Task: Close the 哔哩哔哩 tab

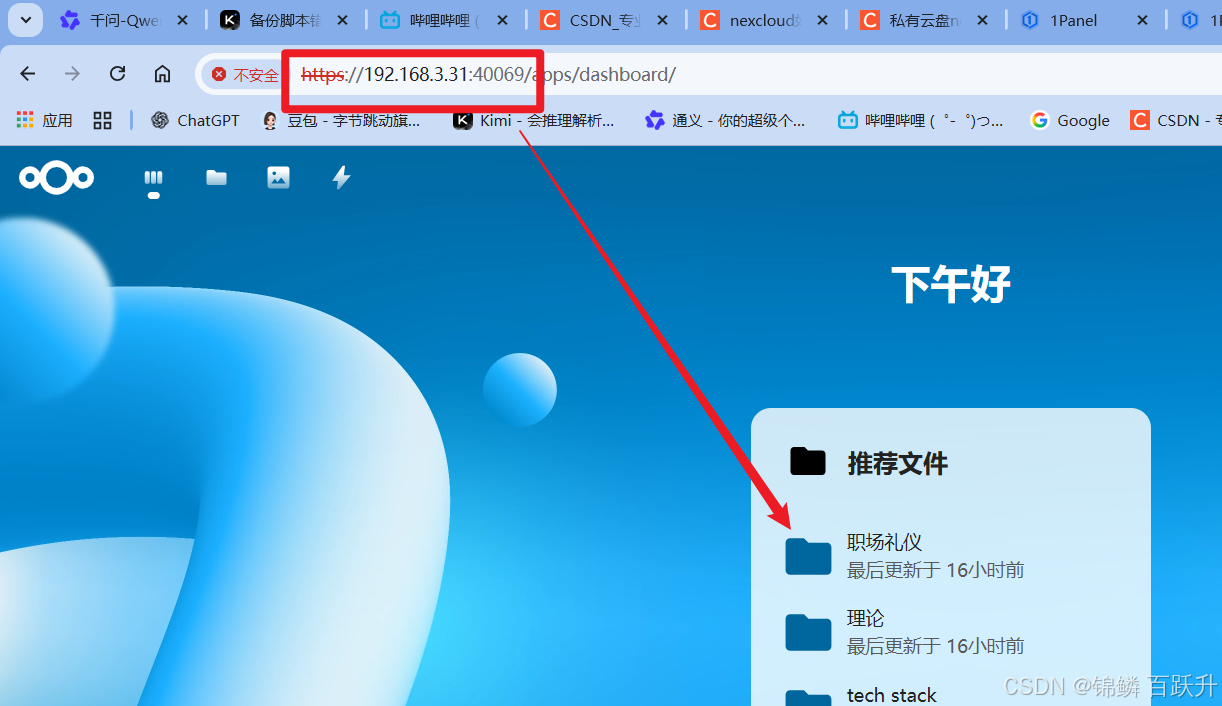Action: pos(503,20)
